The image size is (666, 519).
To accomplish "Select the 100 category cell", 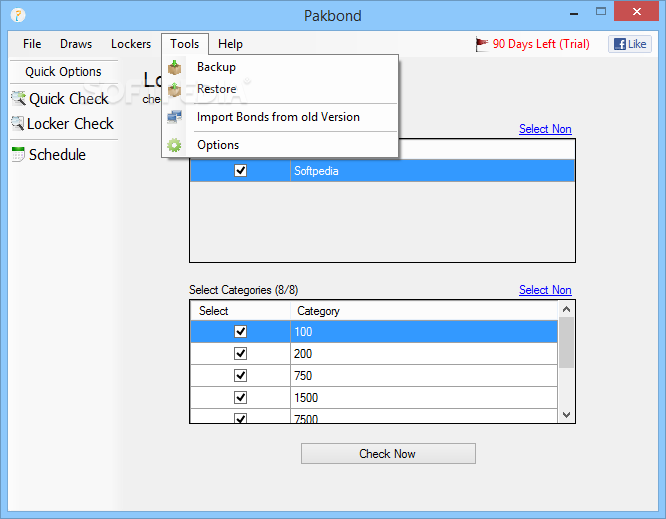I will point(424,332).
